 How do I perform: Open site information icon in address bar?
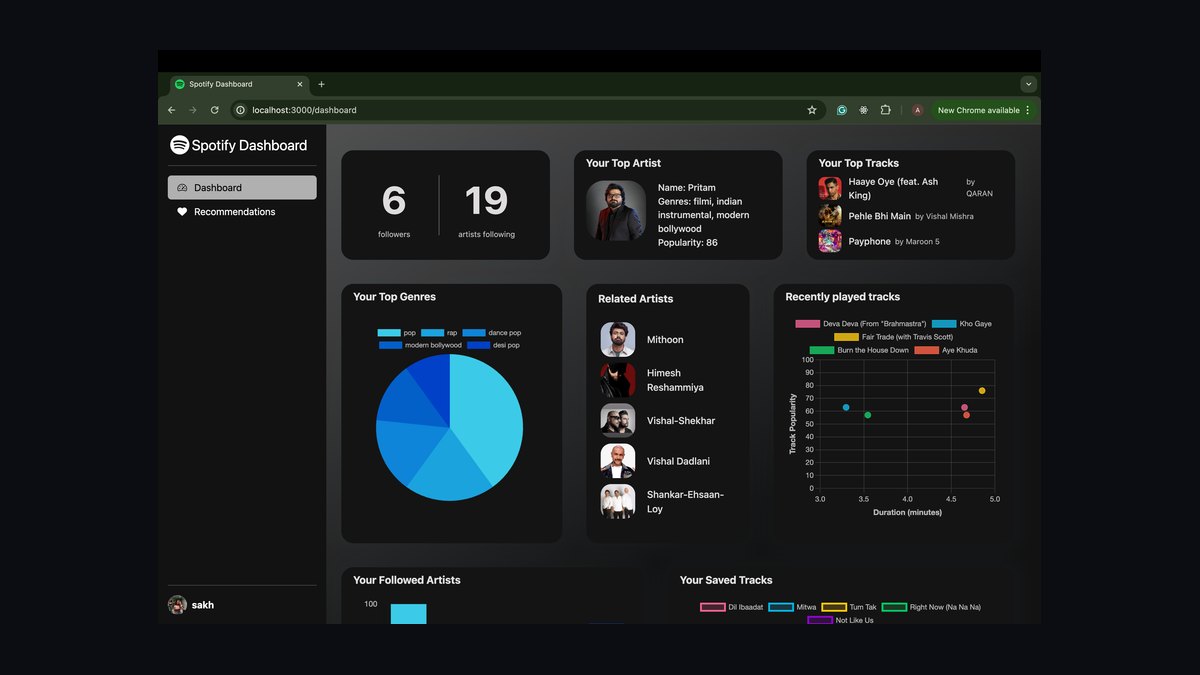coord(240,110)
